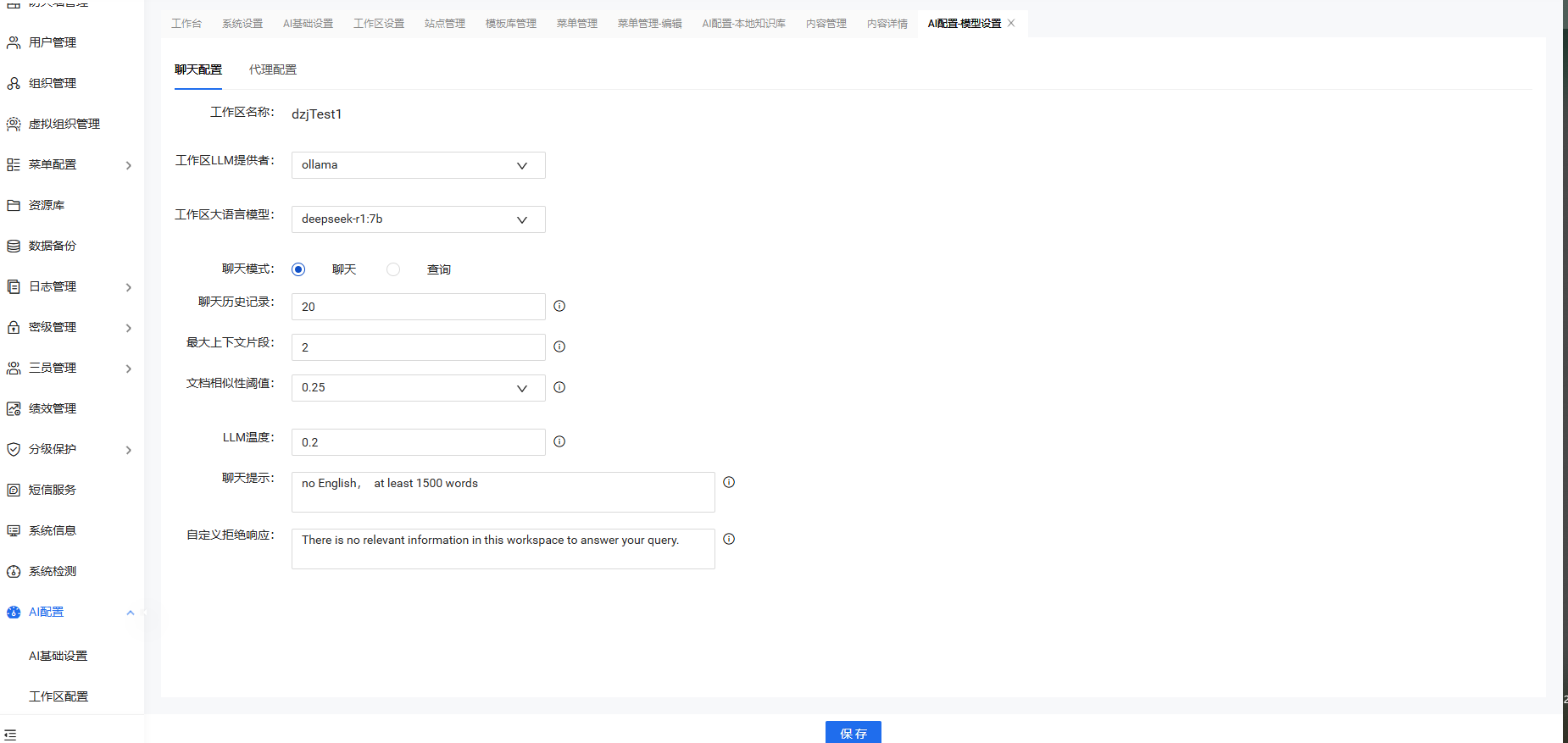Open 工作区配置 in the sidebar

point(58,696)
